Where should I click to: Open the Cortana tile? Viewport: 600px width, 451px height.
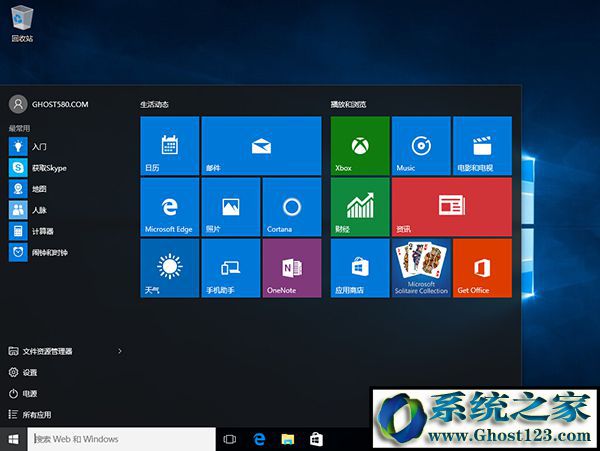tap(292, 207)
